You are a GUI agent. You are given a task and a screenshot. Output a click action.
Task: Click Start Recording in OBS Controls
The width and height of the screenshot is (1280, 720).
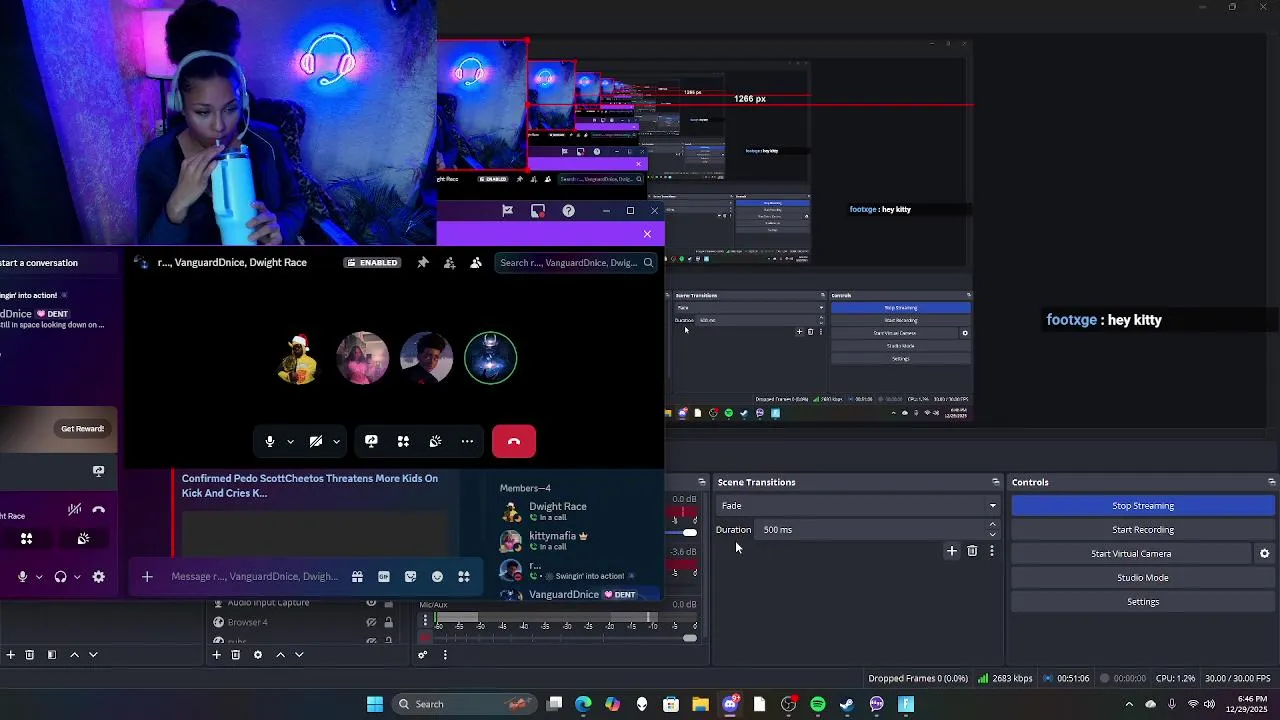point(1143,530)
